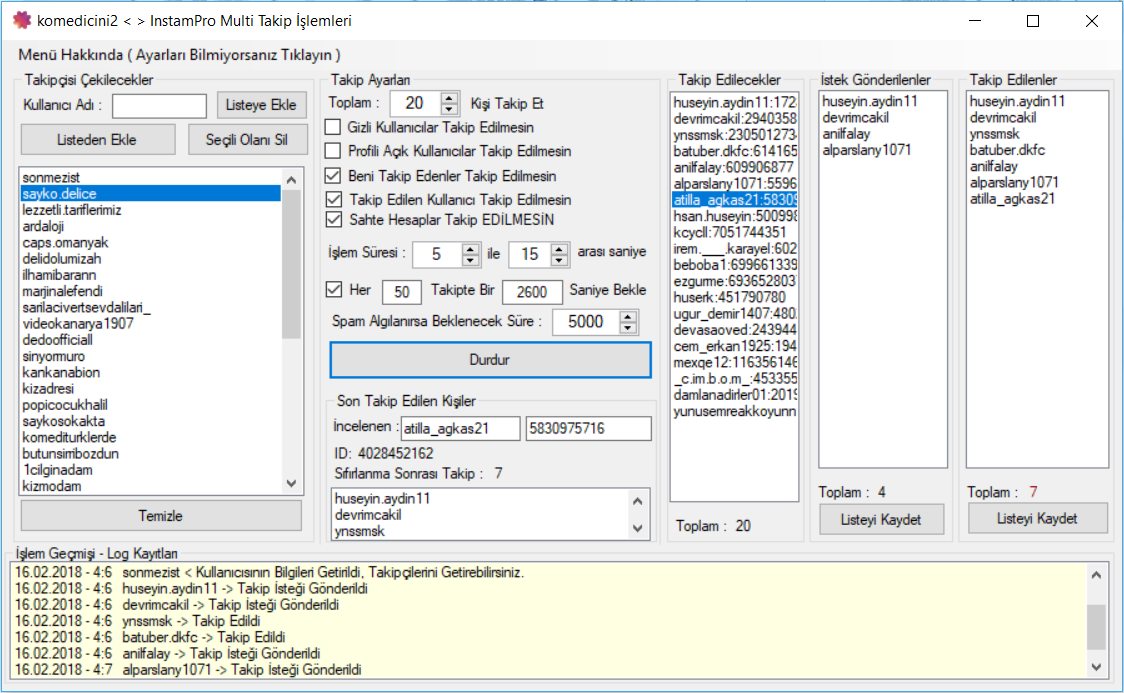Select videokanarya1907 in the user list
The width and height of the screenshot is (1124, 693).
coord(151,324)
